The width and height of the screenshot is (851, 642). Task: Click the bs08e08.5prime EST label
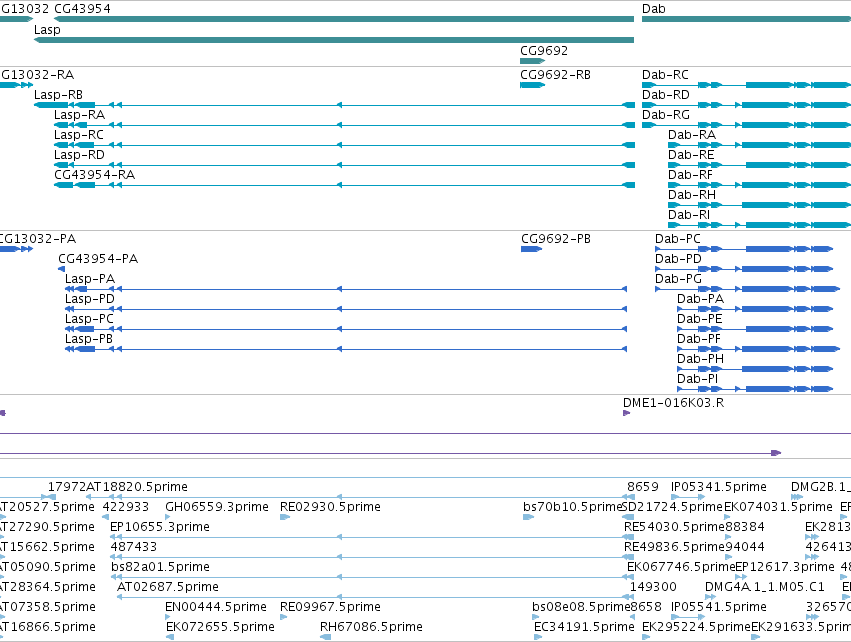pos(581,607)
